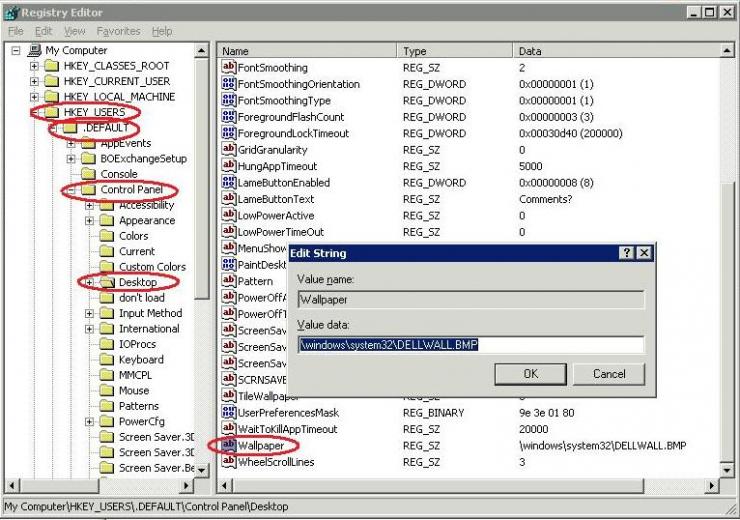The height and width of the screenshot is (520, 740).
Task: Open the Edit menu
Action: 43,31
